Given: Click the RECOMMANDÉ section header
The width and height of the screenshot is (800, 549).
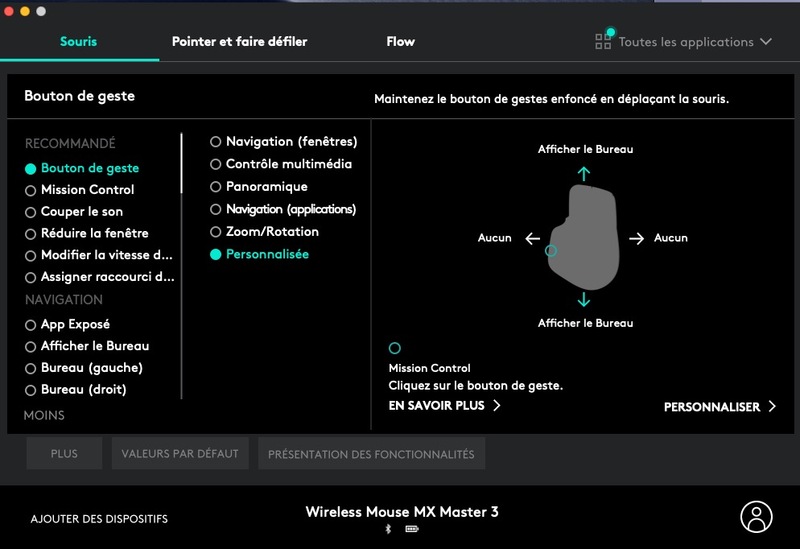Looking at the screenshot, I should [70, 143].
